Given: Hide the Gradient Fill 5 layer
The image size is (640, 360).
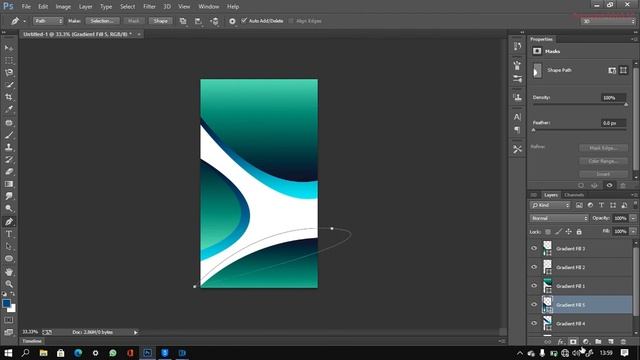Looking at the screenshot, I should (x=534, y=304).
